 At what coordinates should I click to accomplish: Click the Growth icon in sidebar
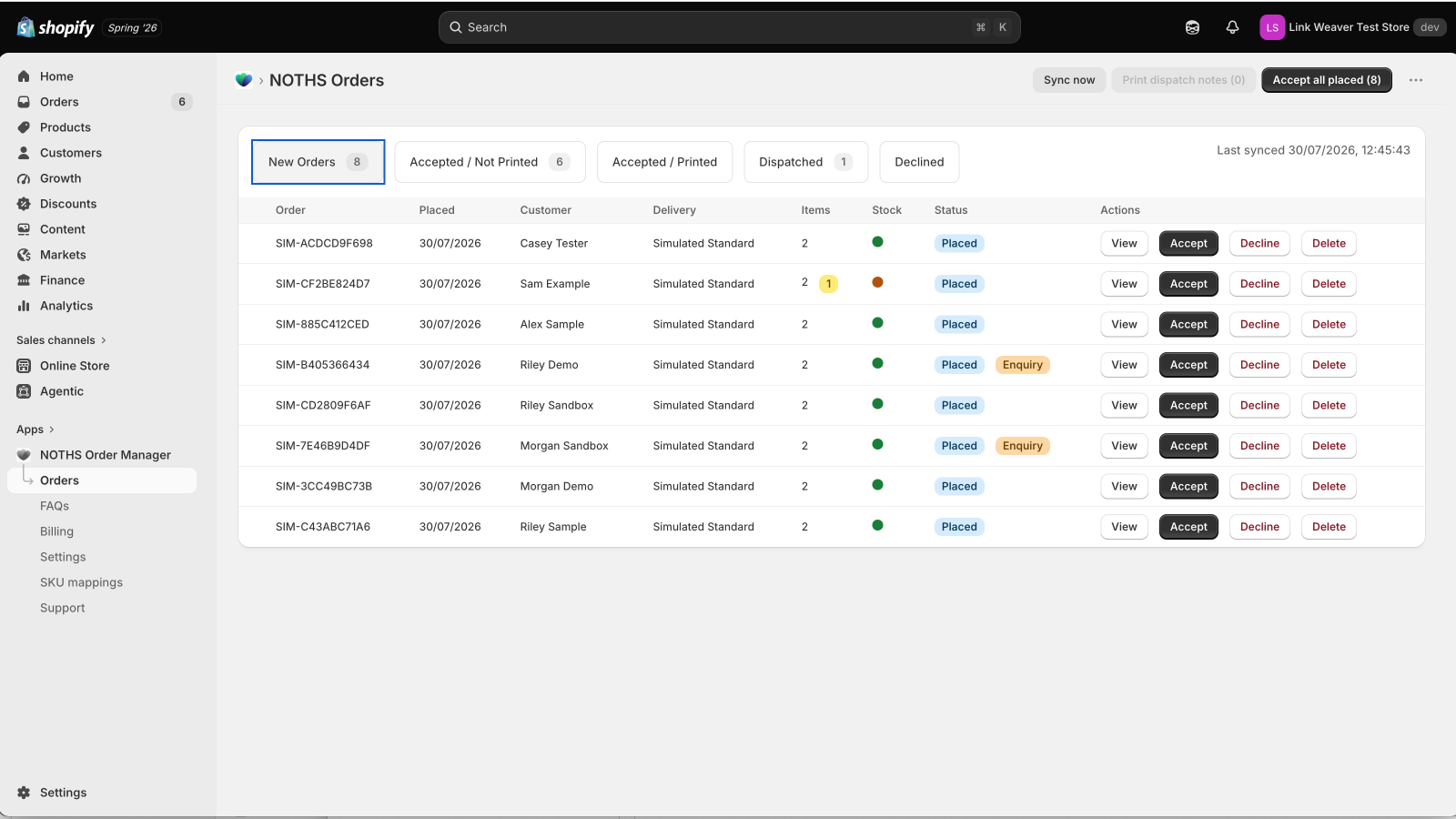24,178
